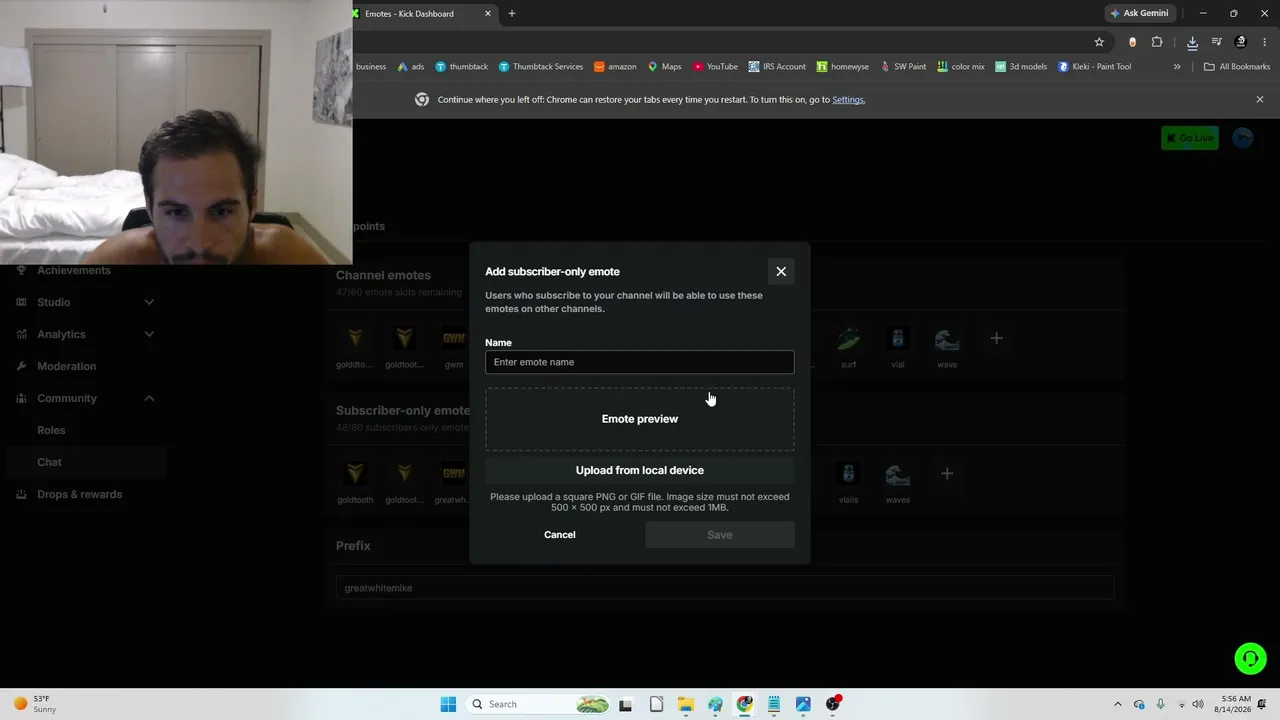Select the golddto... channel emote
The image size is (1280, 720).
pos(354,346)
